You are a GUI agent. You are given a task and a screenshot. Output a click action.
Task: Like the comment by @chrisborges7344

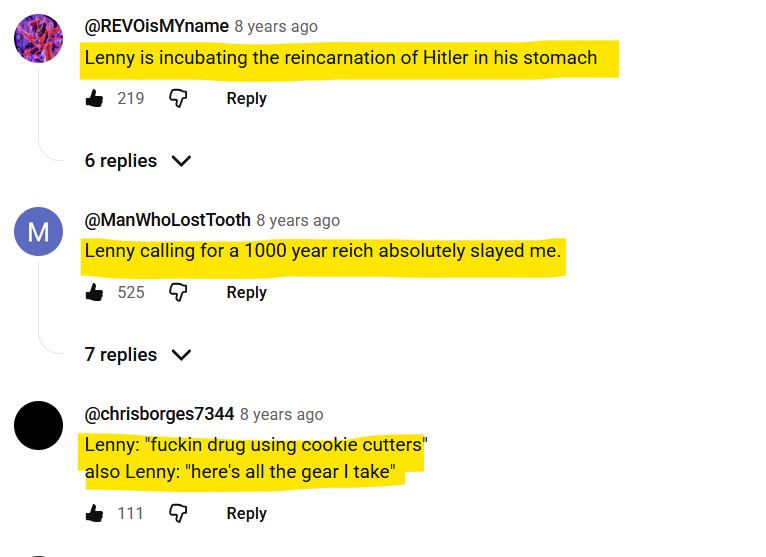pos(95,513)
